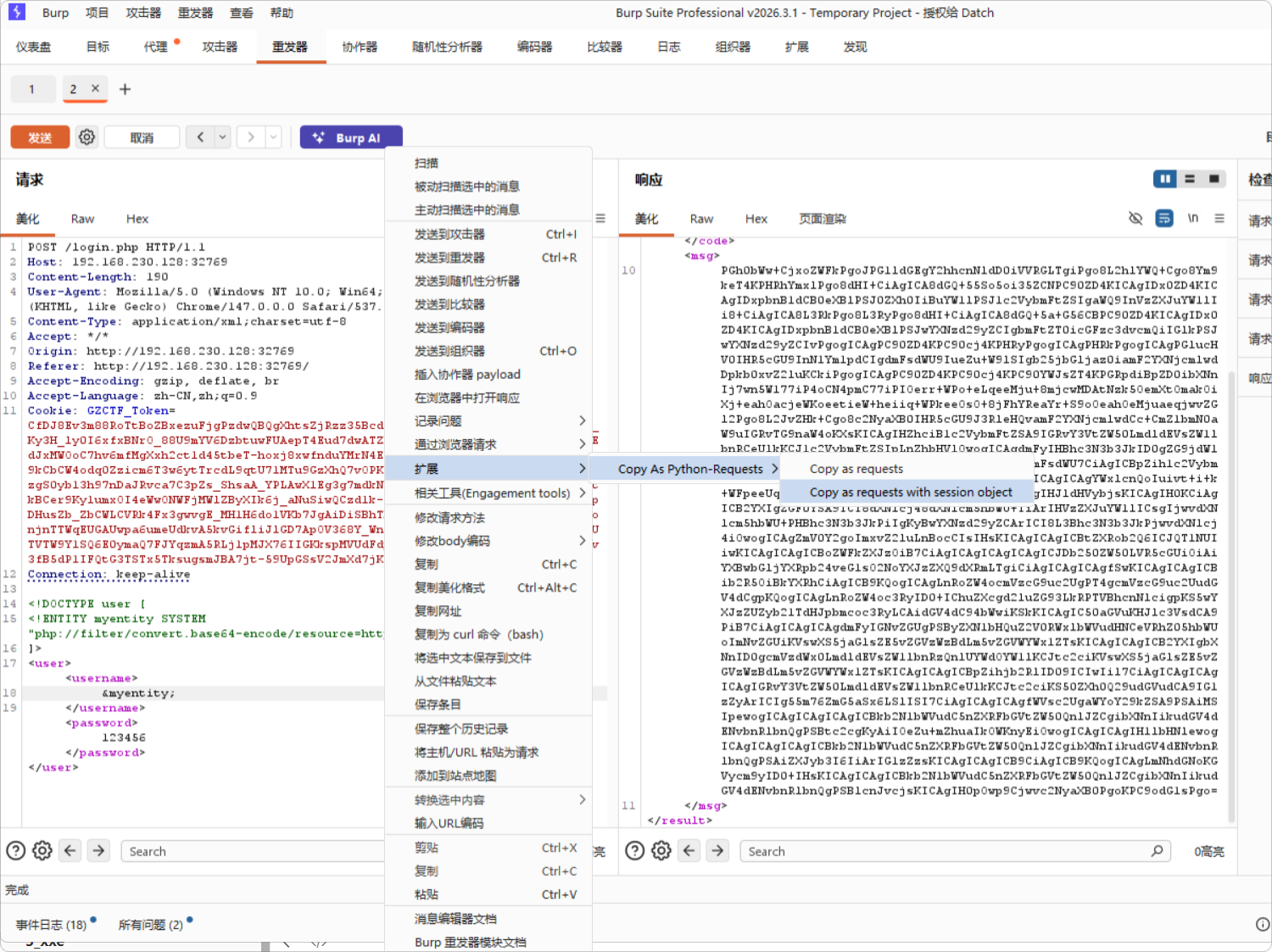Open the 编码器 tab
Viewport: 1272px width, 952px height.
point(534,47)
